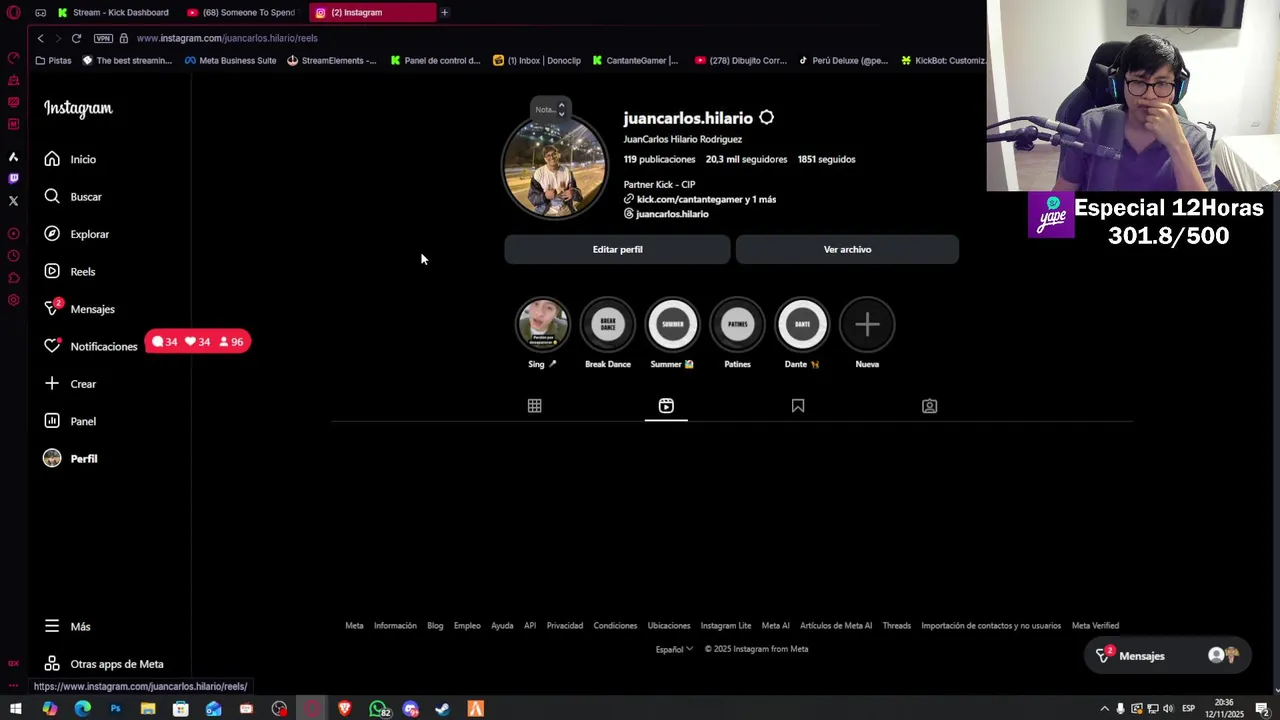Open the Meta Verified footer link
1280x720 pixels.
click(1095, 626)
